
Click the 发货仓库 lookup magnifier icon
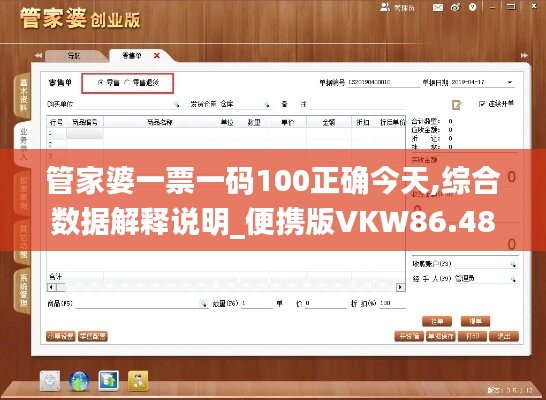267,104
